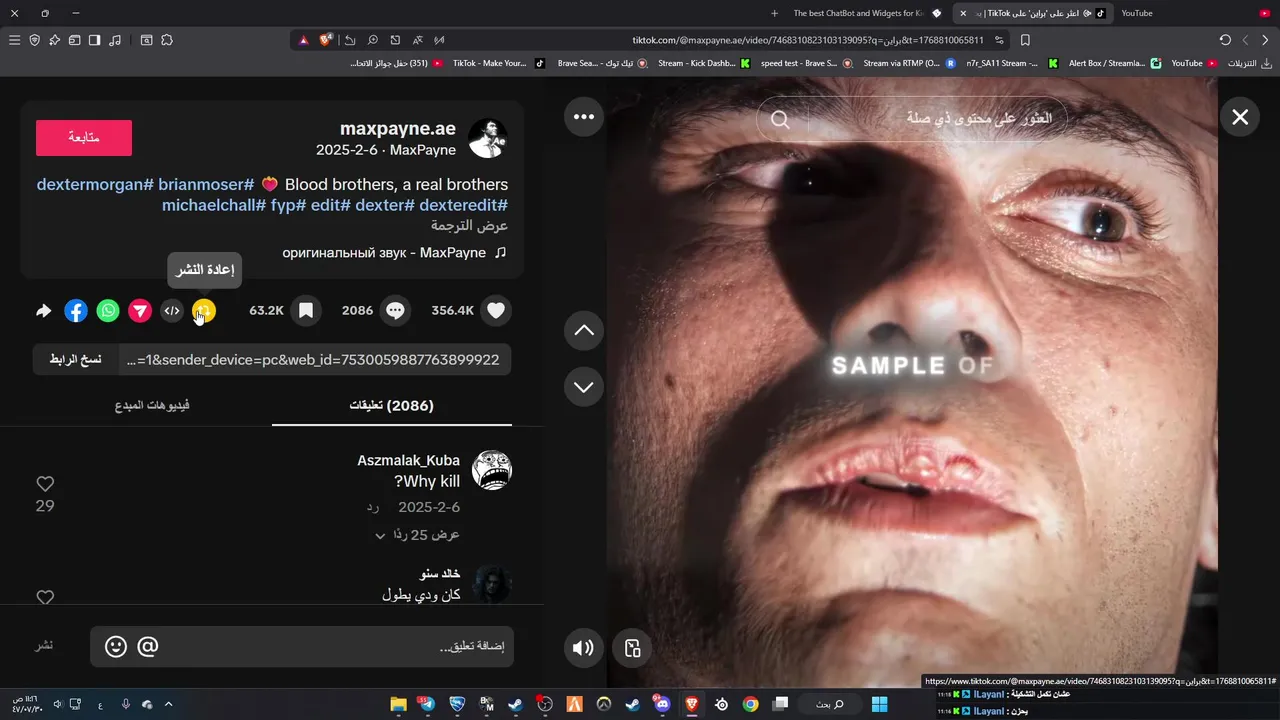
Task: Open the #dextermorgan hashtag
Action: [95, 185]
